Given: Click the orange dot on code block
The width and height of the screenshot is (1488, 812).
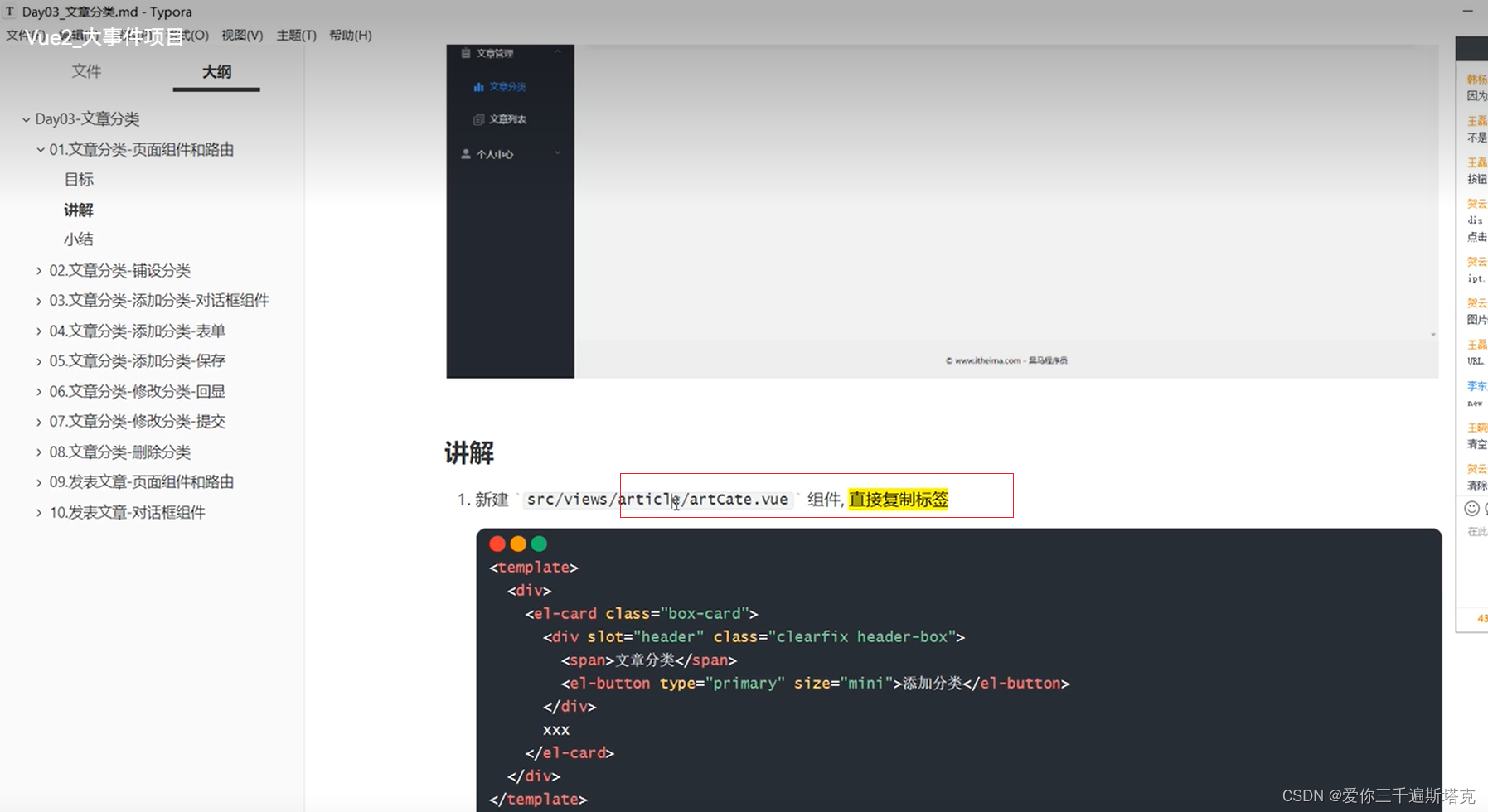Looking at the screenshot, I should point(518,544).
